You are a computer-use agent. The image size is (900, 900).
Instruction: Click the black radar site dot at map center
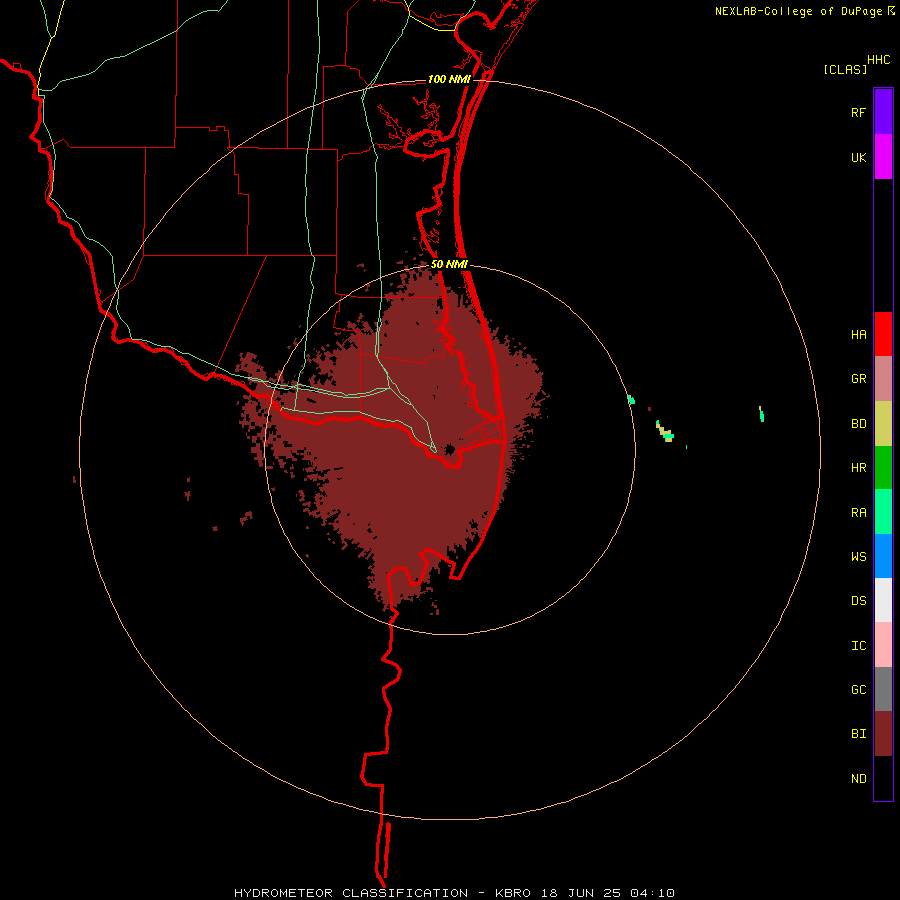point(449,449)
